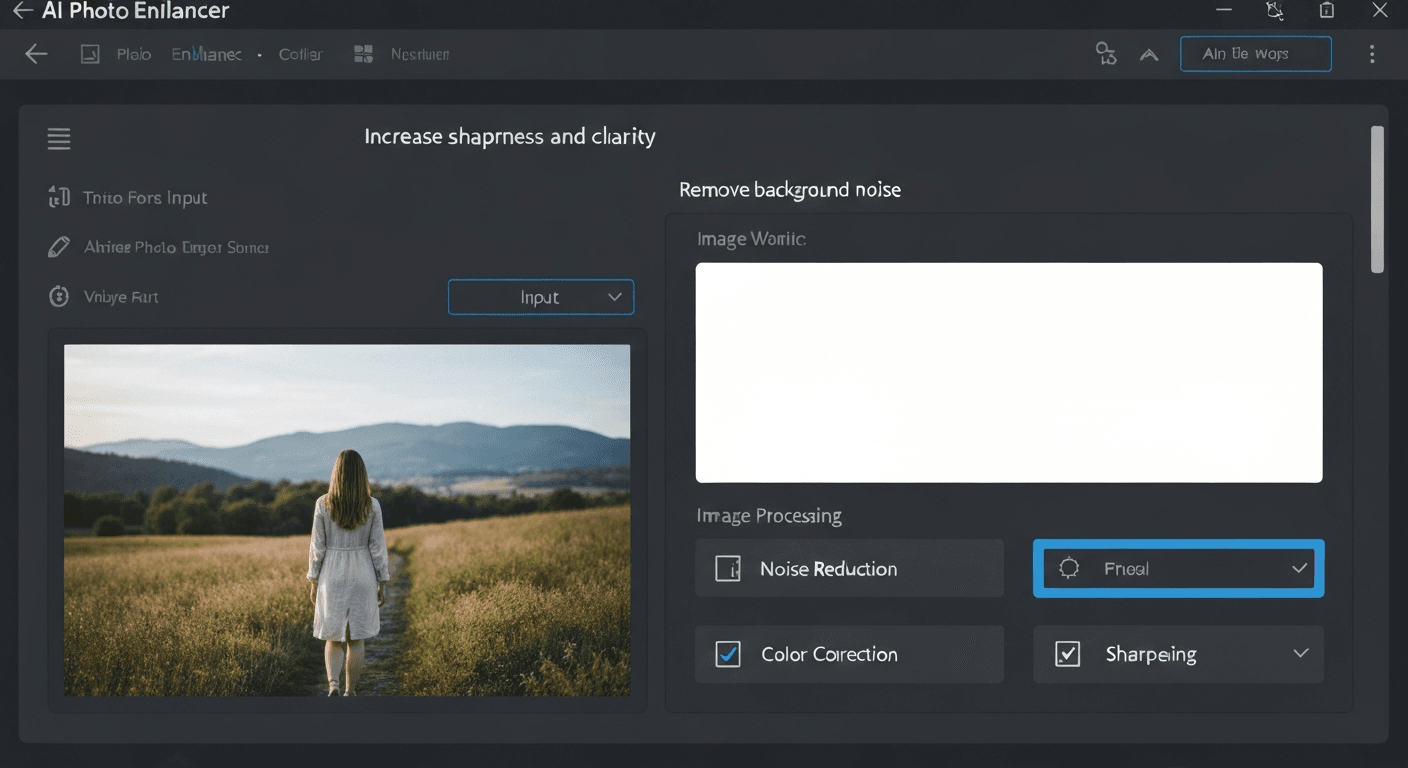Switch to the Enhance tab

205,54
